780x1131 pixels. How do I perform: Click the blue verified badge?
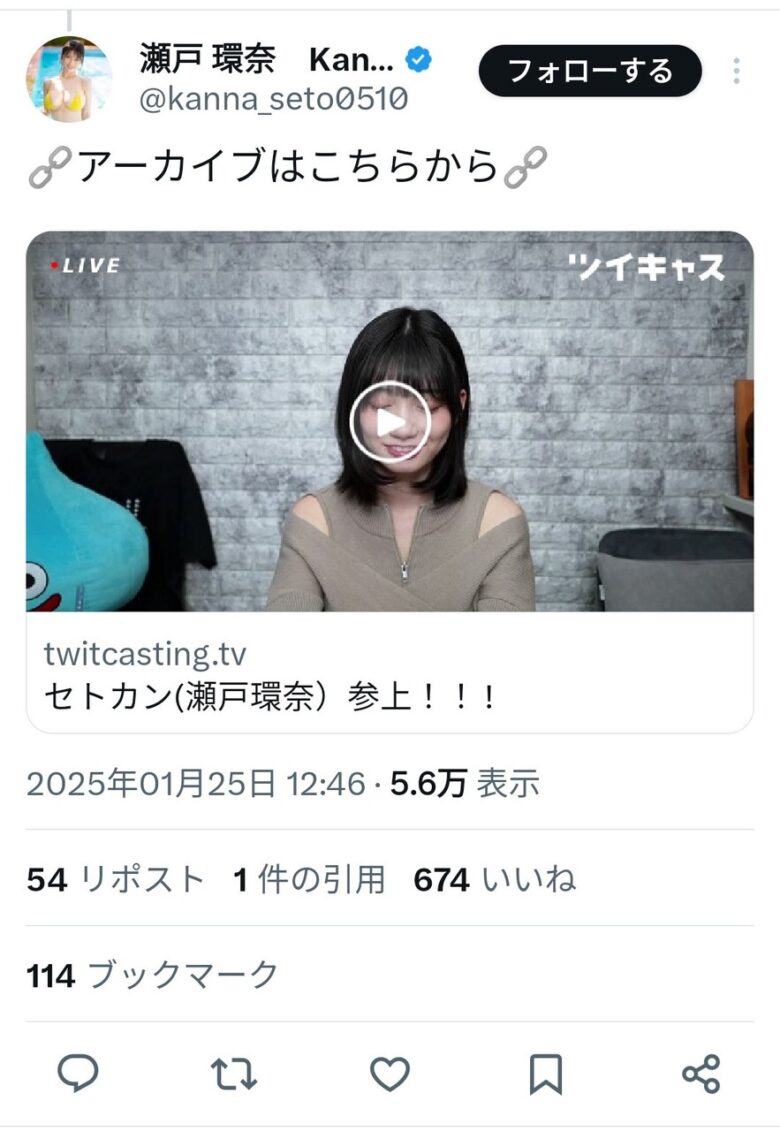click(x=419, y=59)
